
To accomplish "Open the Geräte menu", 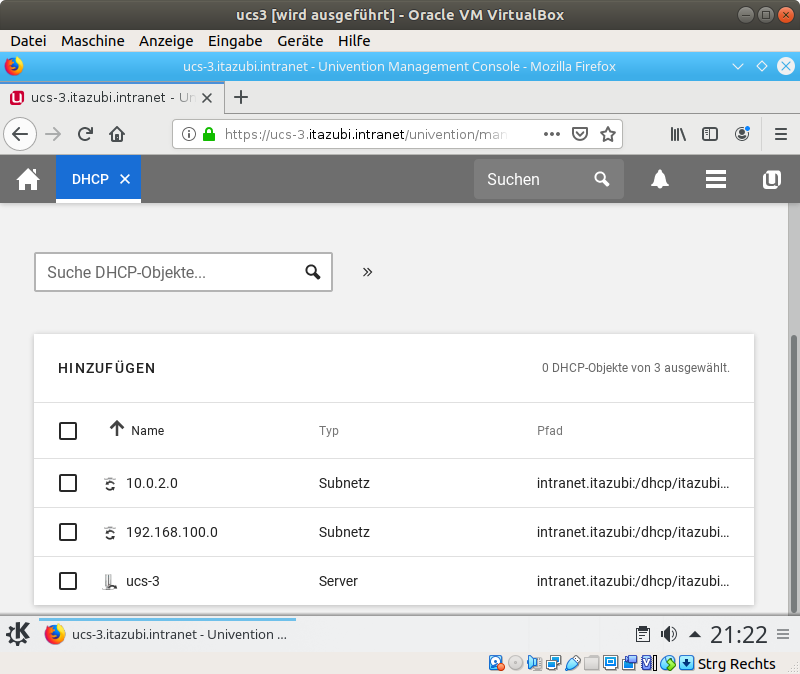I will 300,41.
